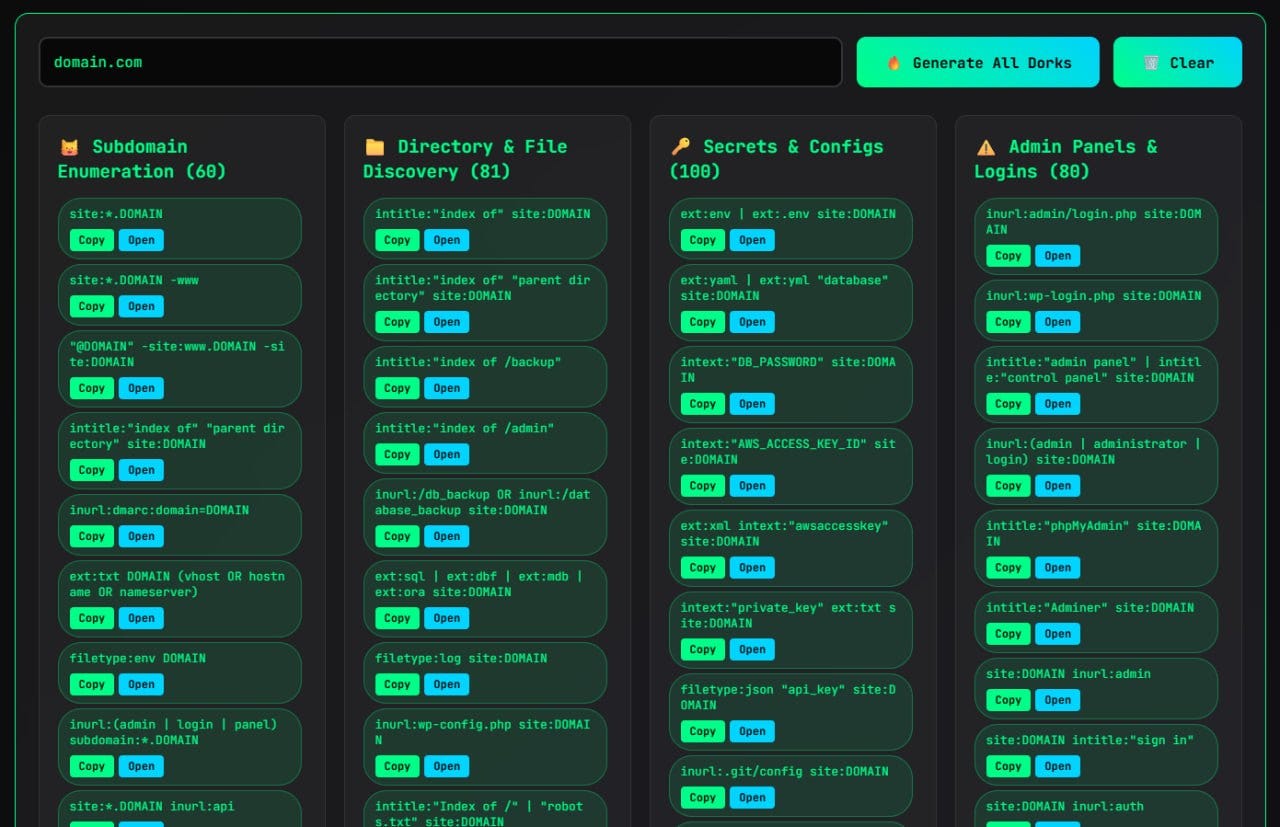The height and width of the screenshot is (827, 1280).
Task: Copy the ext:sql | ext:dbf dork
Action: pos(397,618)
